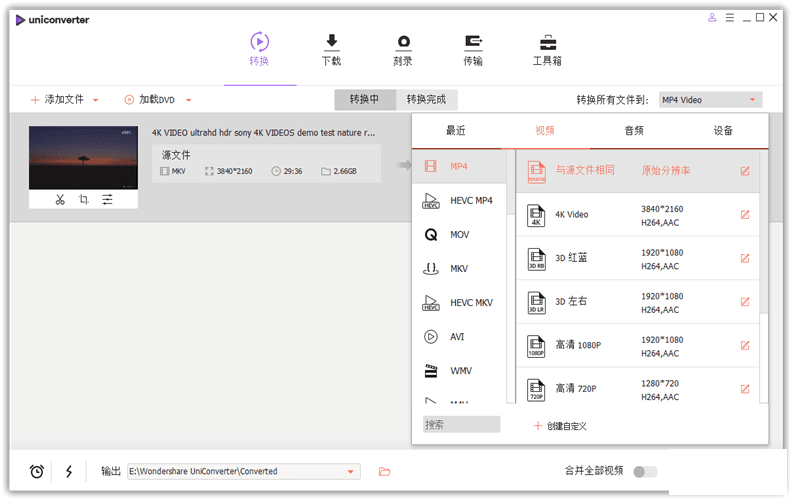Expand the 加载DVD dropdown arrow

pos(188,100)
